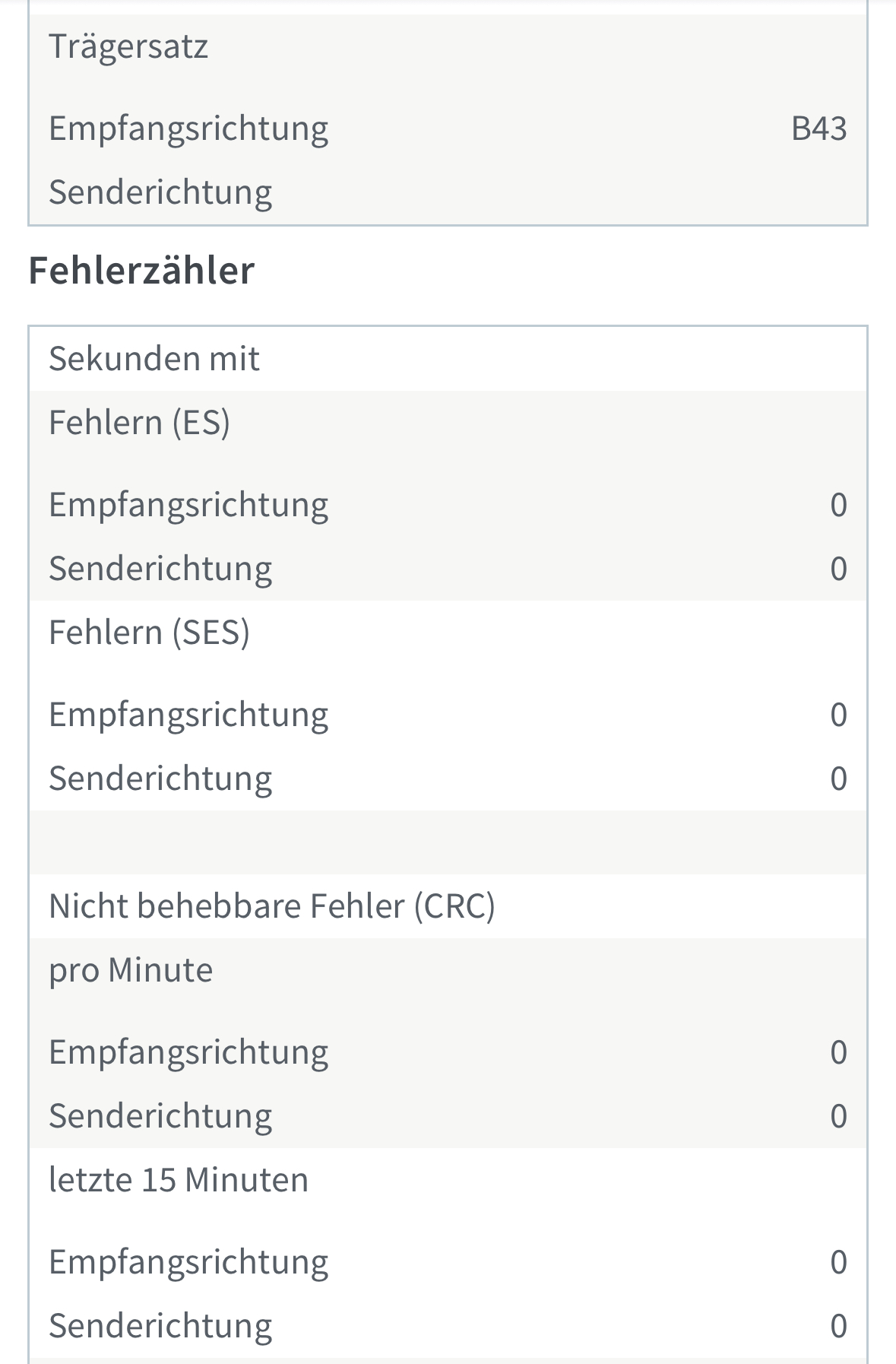The height and width of the screenshot is (1364, 896).
Task: Select the 'Fehlern (ES)' label
Action: pyautogui.click(x=139, y=423)
